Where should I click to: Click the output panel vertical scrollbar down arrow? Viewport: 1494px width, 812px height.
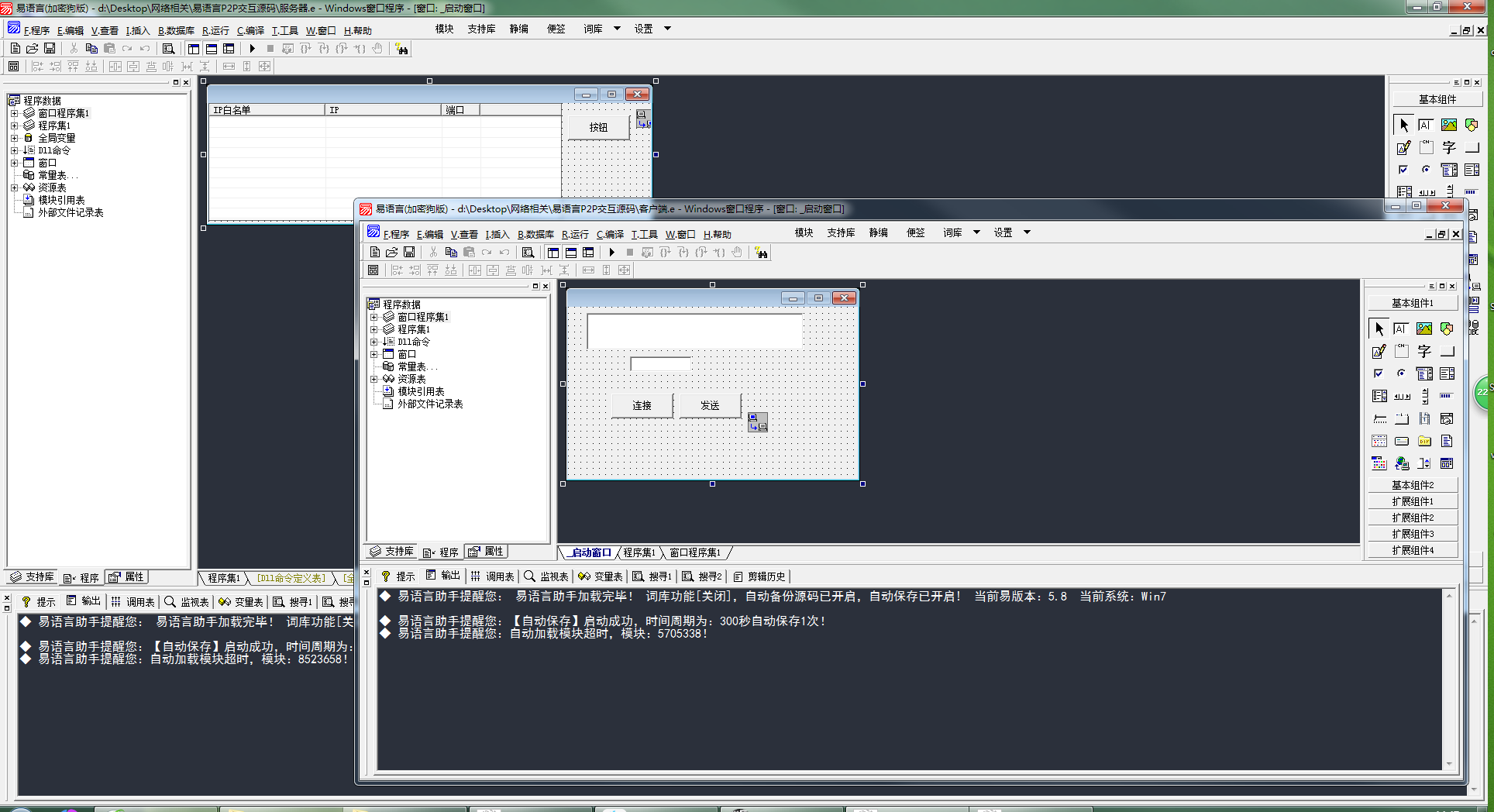coord(1448,763)
